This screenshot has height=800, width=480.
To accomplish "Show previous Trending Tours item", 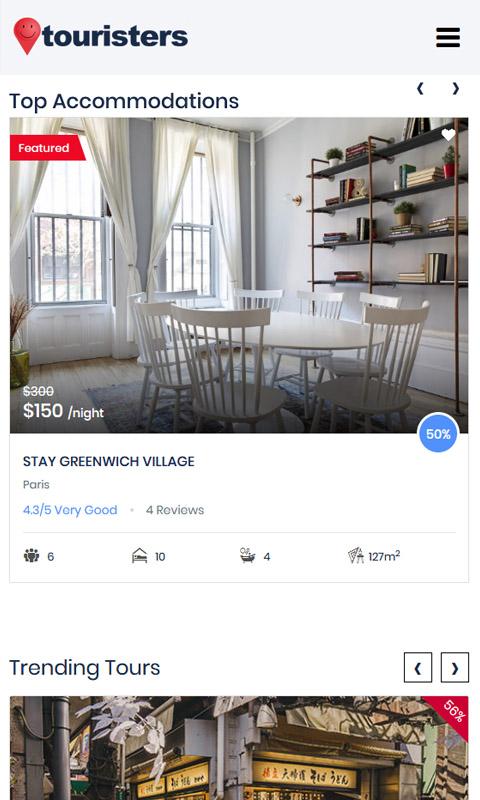I will [418, 667].
